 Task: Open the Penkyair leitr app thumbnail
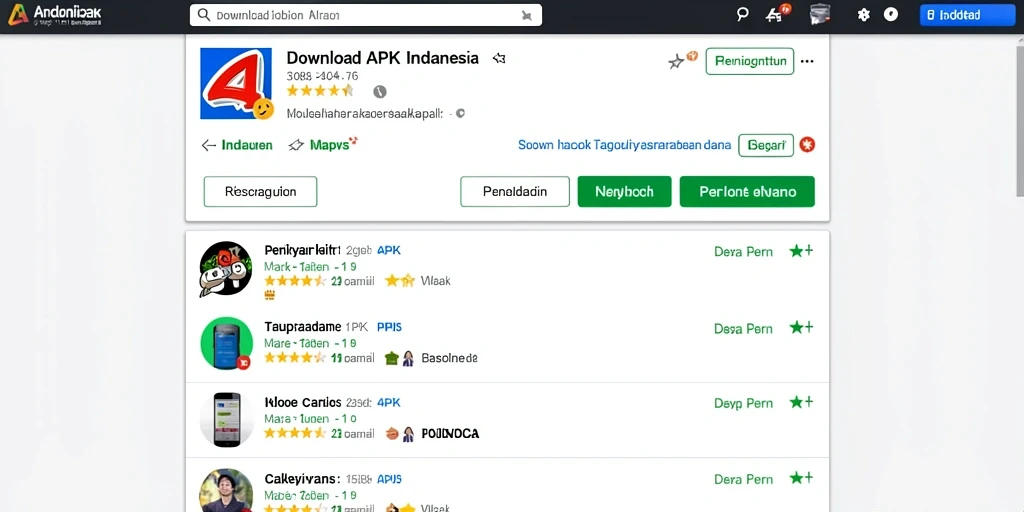coord(226,268)
